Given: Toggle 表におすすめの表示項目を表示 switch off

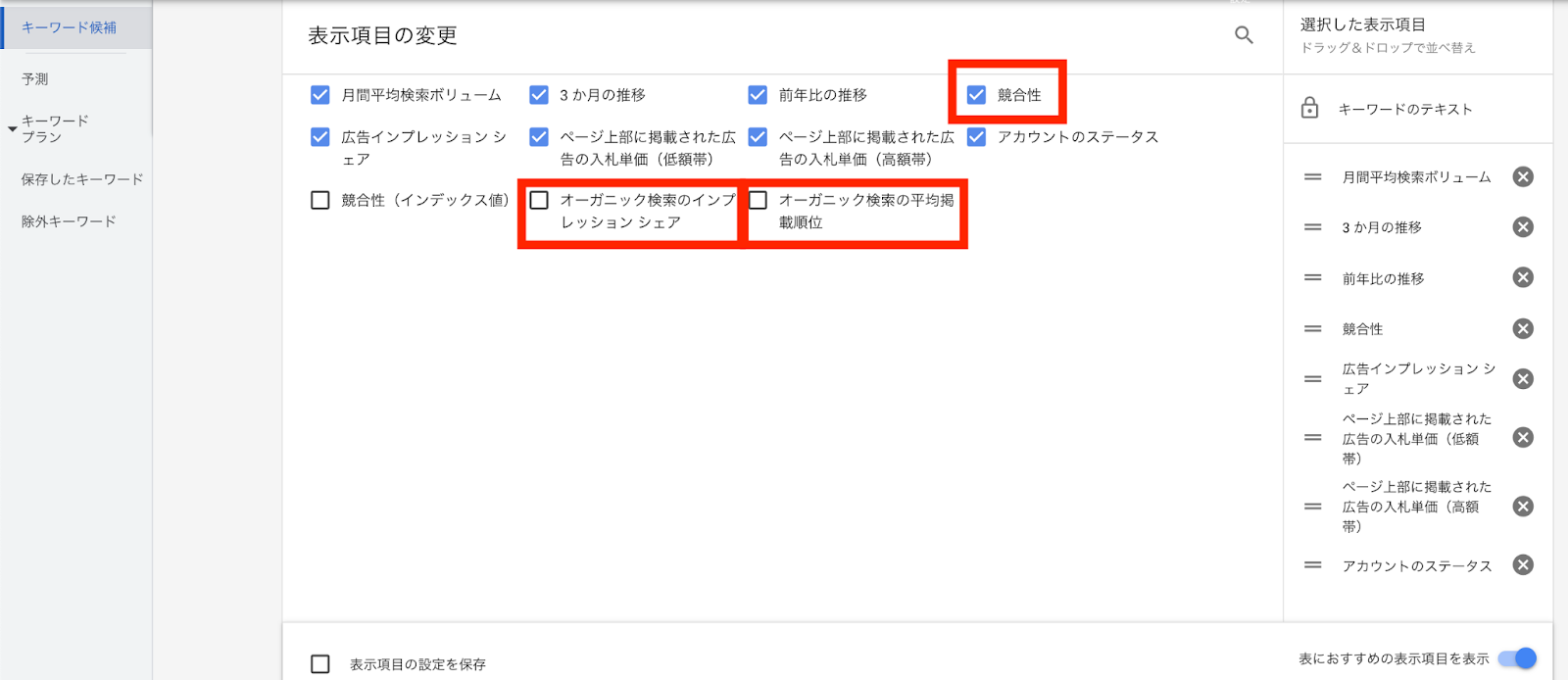Looking at the screenshot, I should [1518, 658].
